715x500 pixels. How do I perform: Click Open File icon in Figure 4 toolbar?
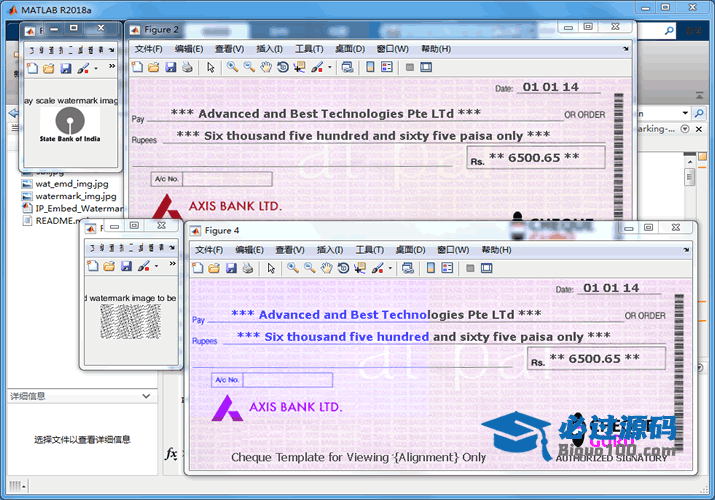214,268
